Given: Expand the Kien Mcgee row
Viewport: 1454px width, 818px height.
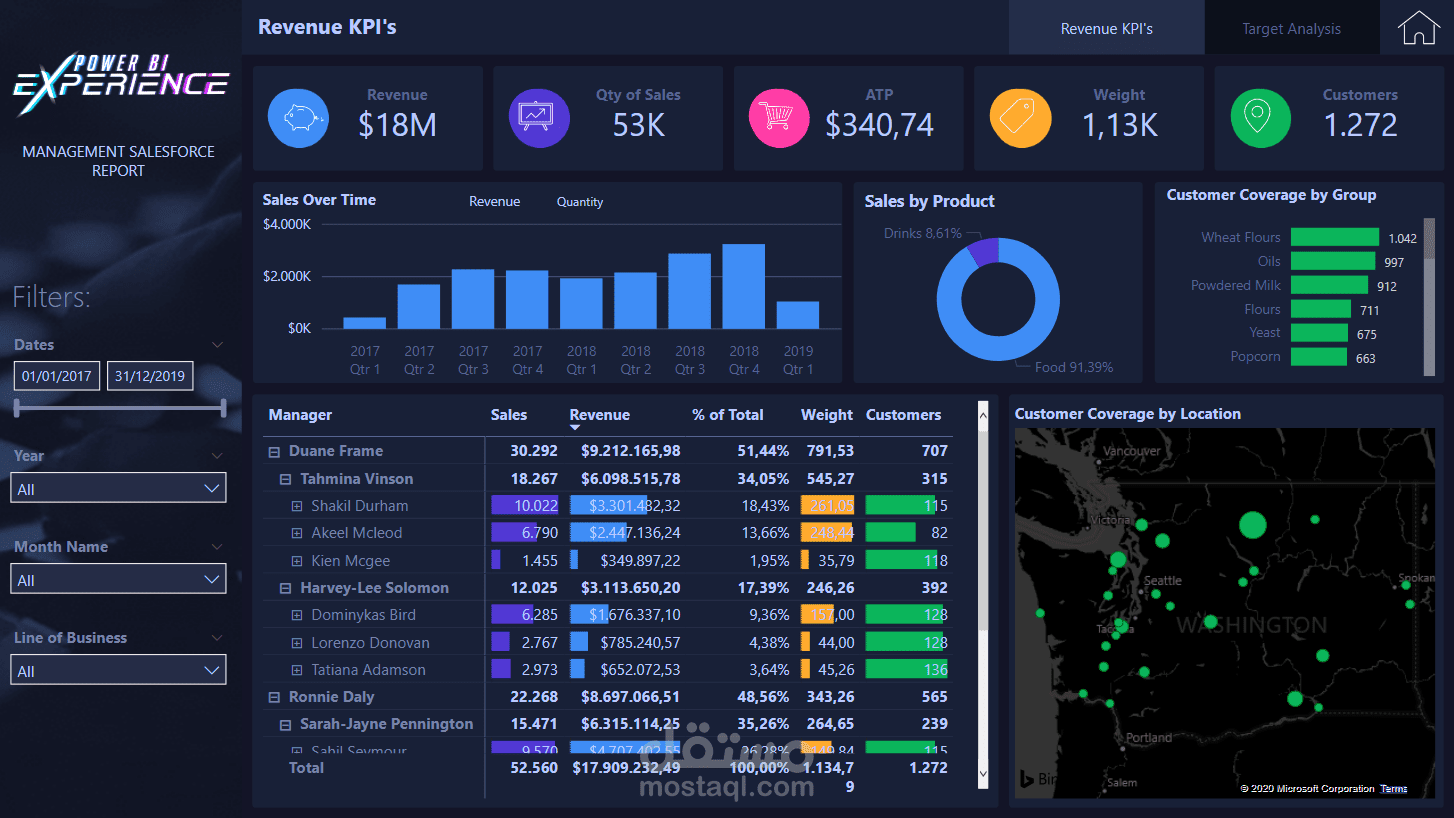Looking at the screenshot, I should click(296, 561).
